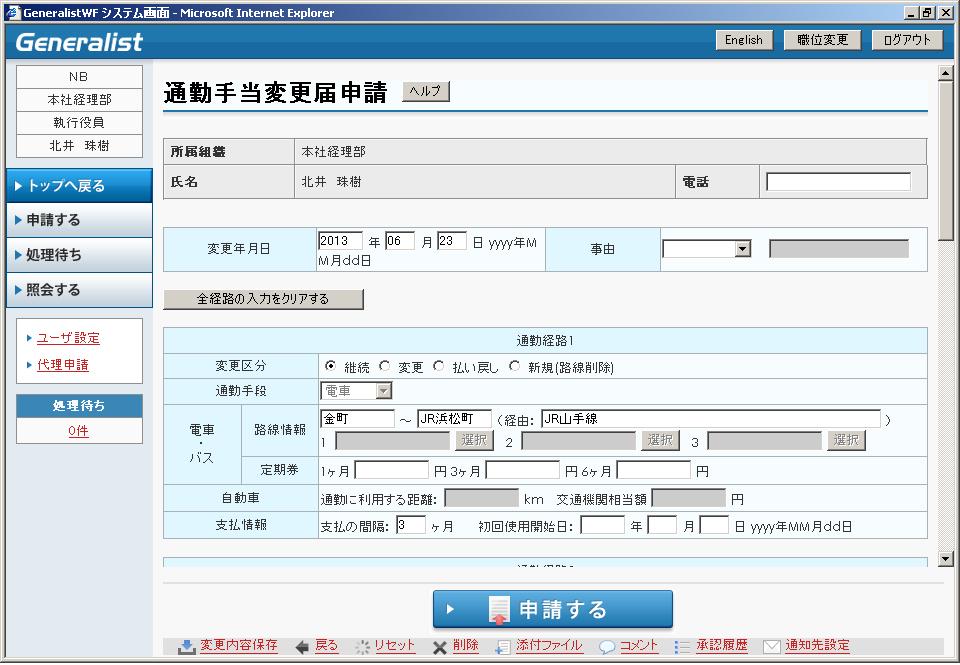Select the 新規(路線削除) radio button
The width and height of the screenshot is (960, 665).
coord(515,366)
